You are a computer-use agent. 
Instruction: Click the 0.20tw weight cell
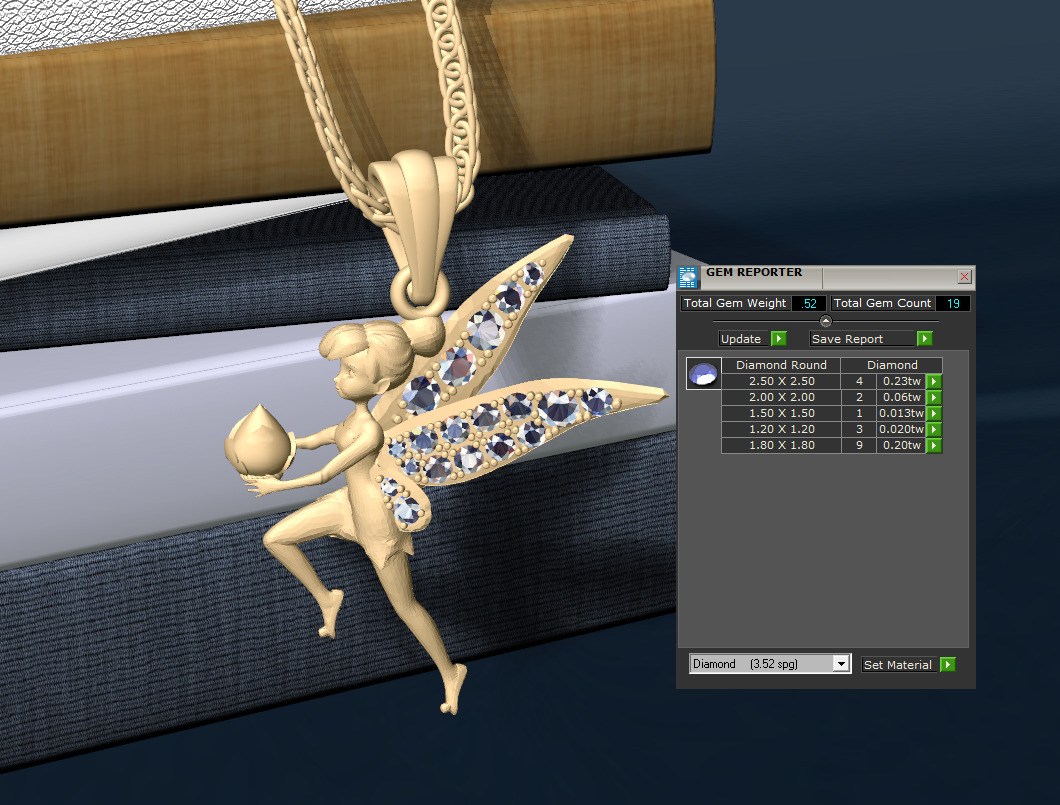(901, 445)
